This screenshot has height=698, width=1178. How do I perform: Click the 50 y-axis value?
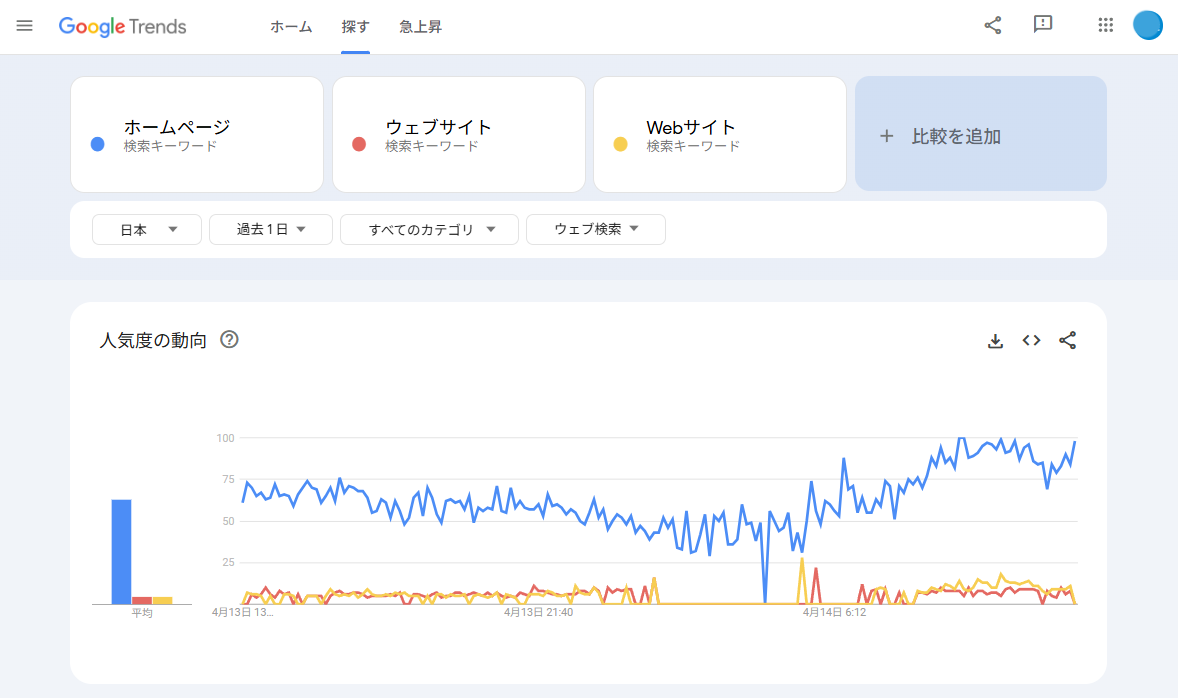click(228, 521)
